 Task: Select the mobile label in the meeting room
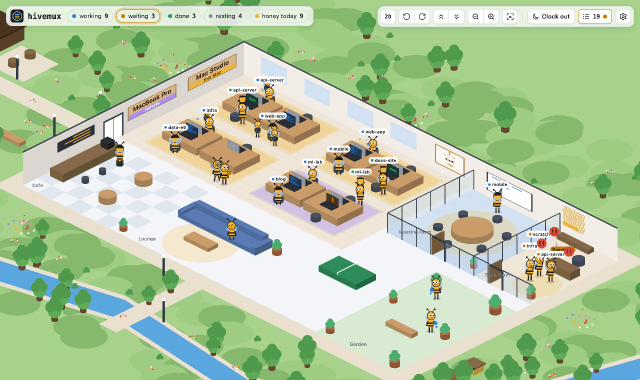(x=497, y=184)
